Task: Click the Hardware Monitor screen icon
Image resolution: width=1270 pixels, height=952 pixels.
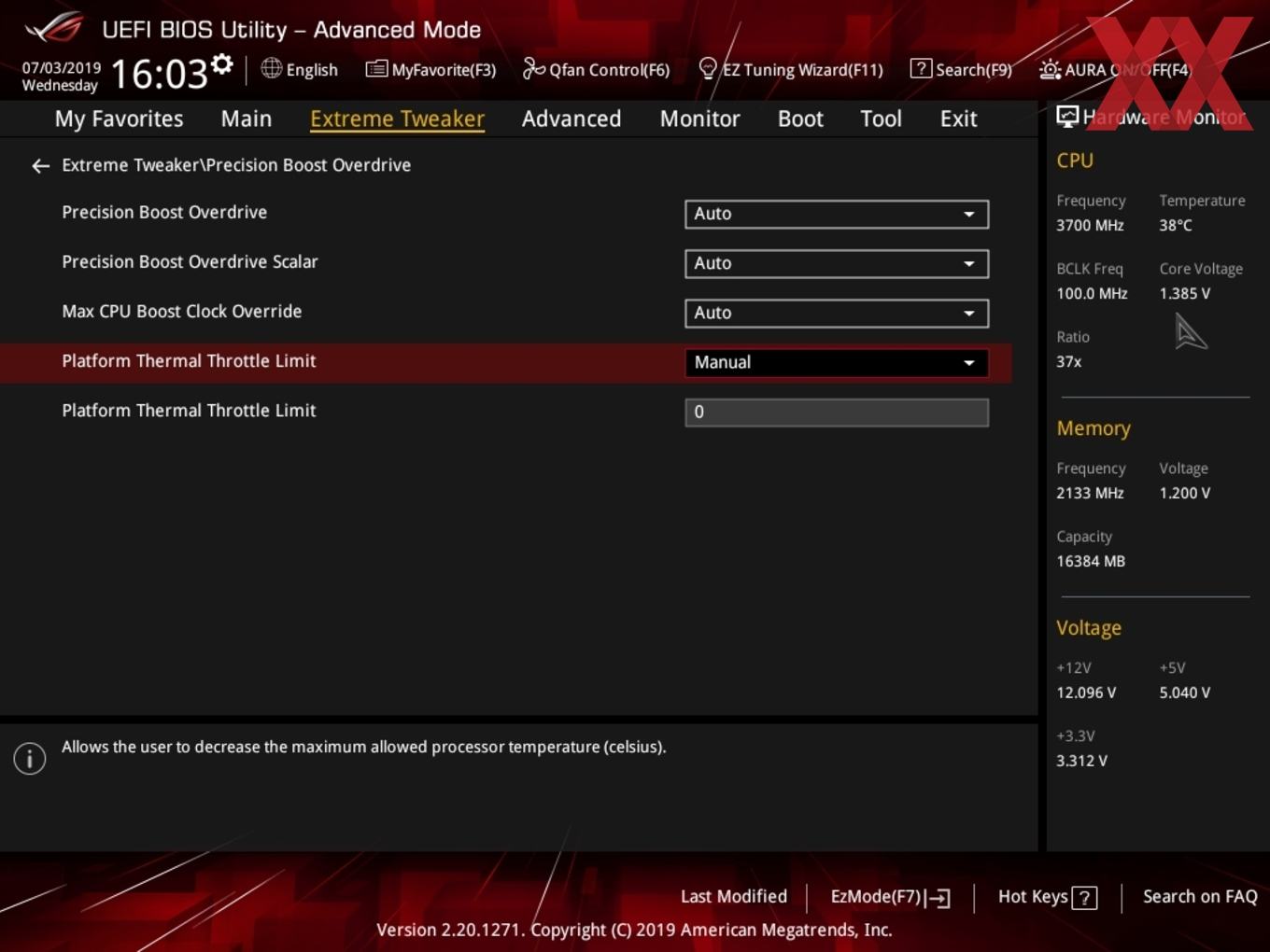Action: click(1067, 117)
